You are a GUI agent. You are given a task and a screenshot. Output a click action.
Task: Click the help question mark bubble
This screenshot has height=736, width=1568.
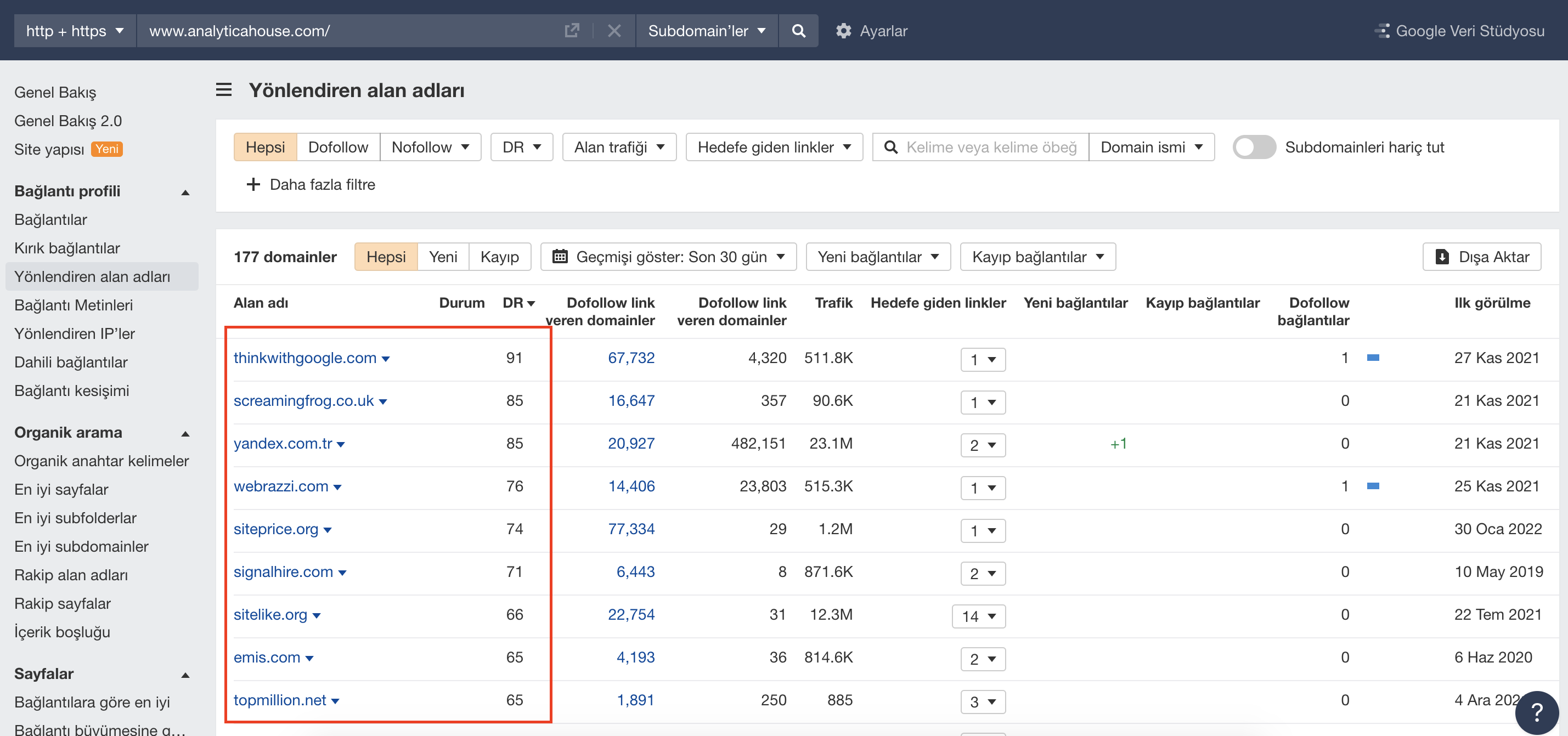click(x=1536, y=712)
